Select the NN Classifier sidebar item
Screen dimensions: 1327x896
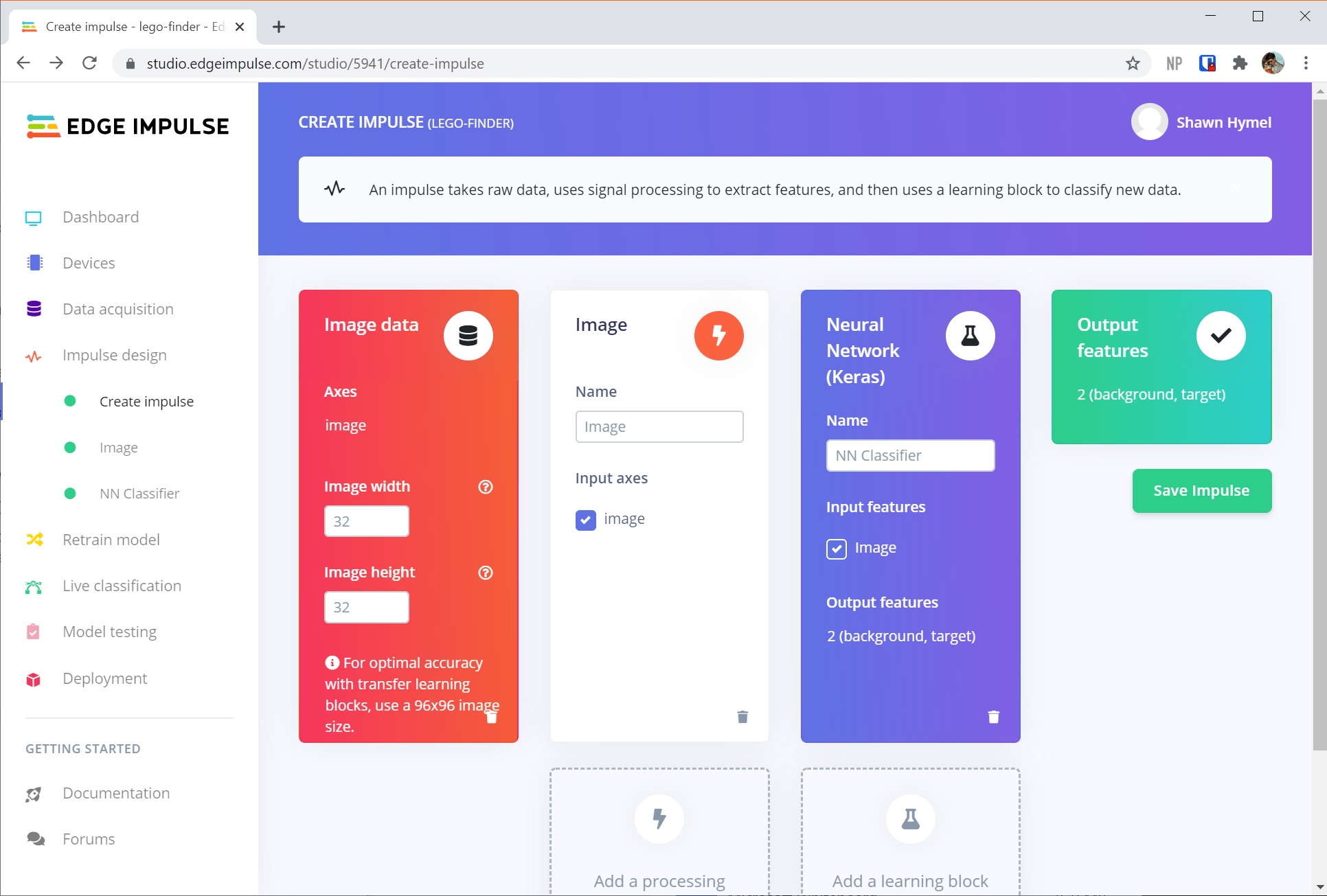coord(139,493)
